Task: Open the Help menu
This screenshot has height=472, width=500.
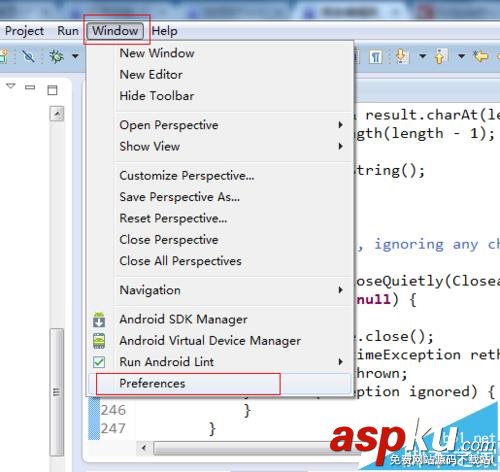Action: pos(165,31)
